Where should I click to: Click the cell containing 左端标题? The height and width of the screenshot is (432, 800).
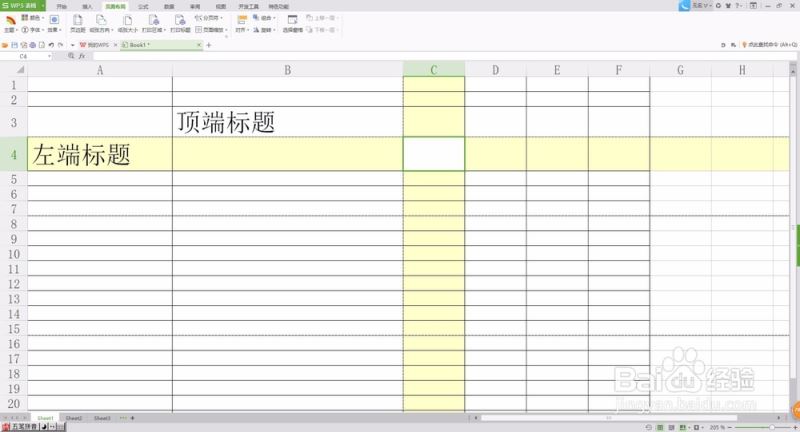tap(100, 154)
